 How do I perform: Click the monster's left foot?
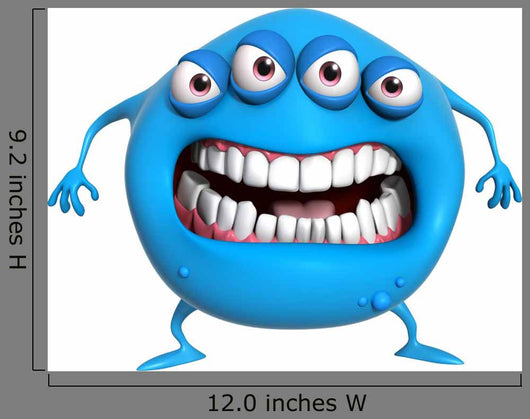click(x=171, y=361)
